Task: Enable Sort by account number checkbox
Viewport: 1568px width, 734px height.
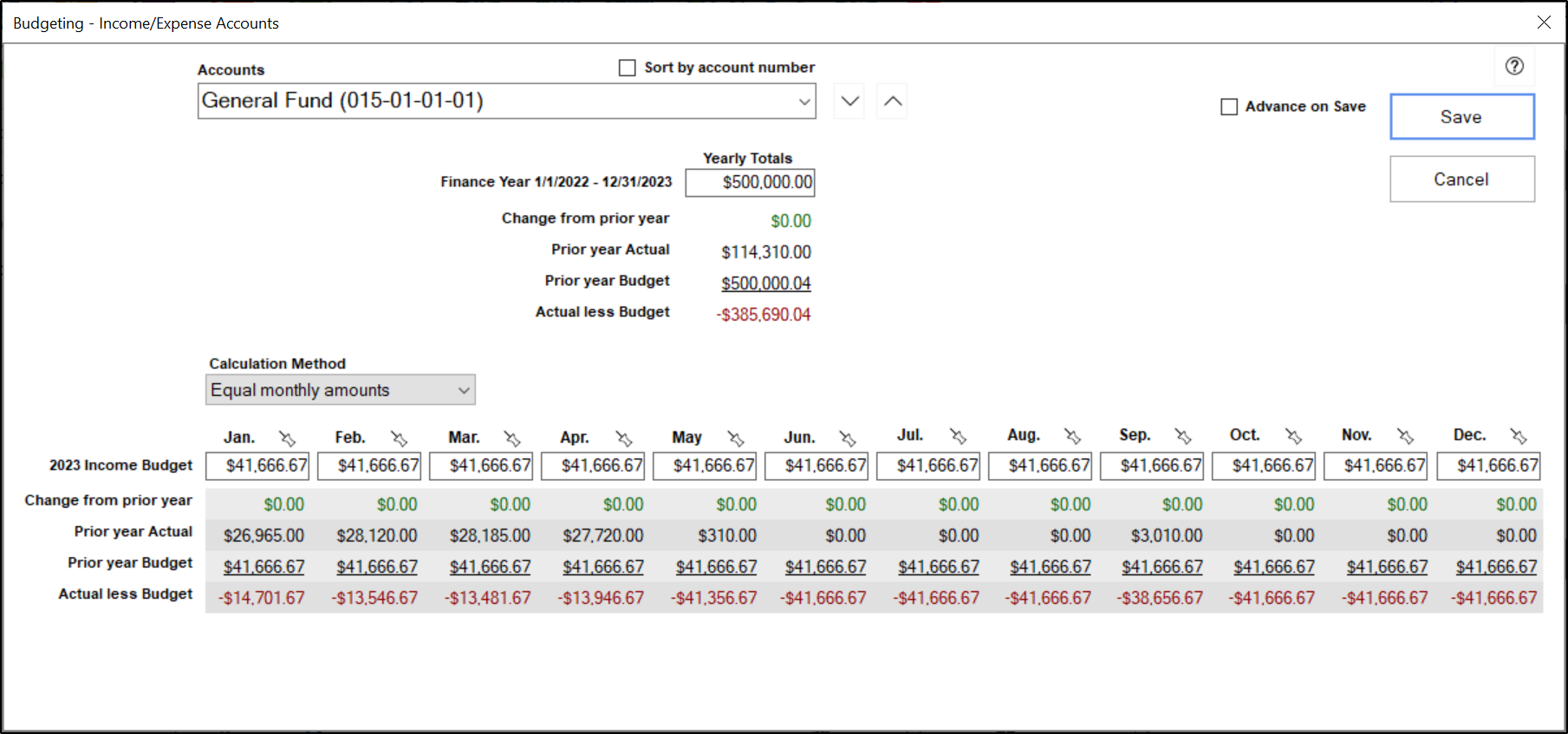Action: [628, 68]
